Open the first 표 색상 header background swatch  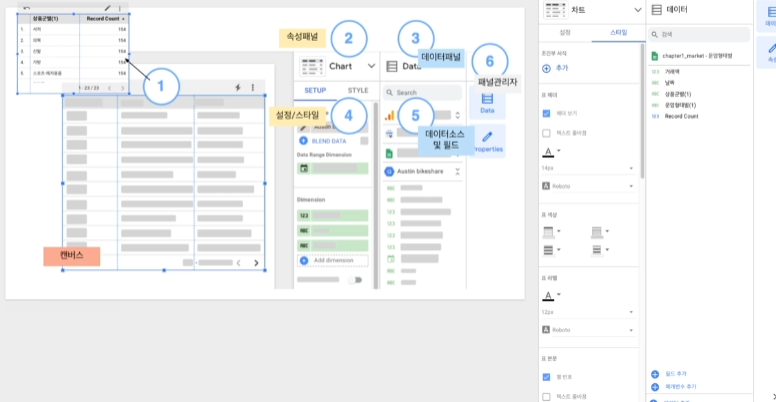551,231
